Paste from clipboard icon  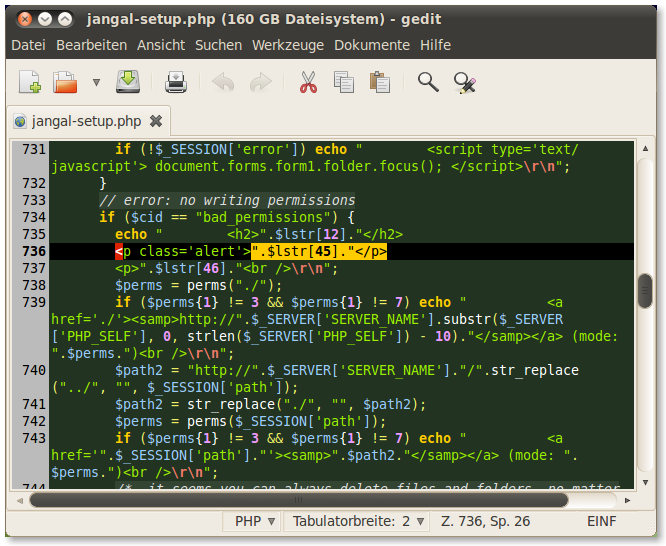pos(380,82)
